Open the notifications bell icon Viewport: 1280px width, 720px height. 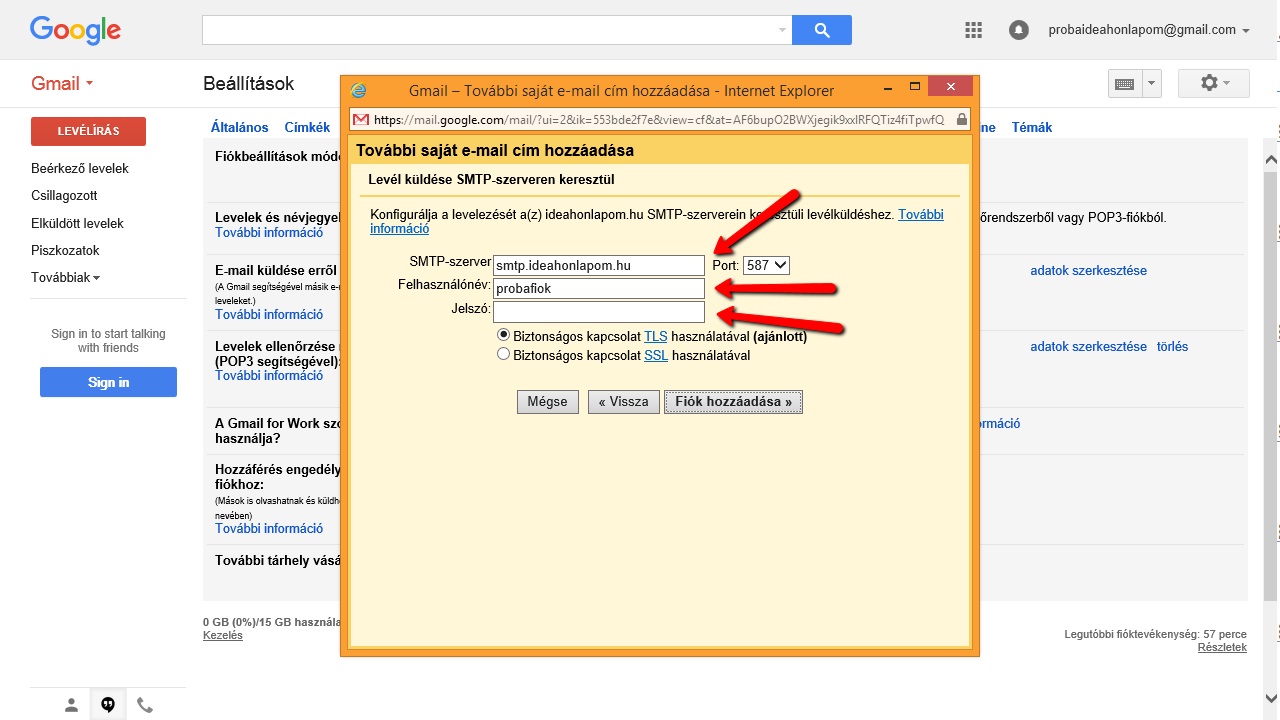[1019, 30]
